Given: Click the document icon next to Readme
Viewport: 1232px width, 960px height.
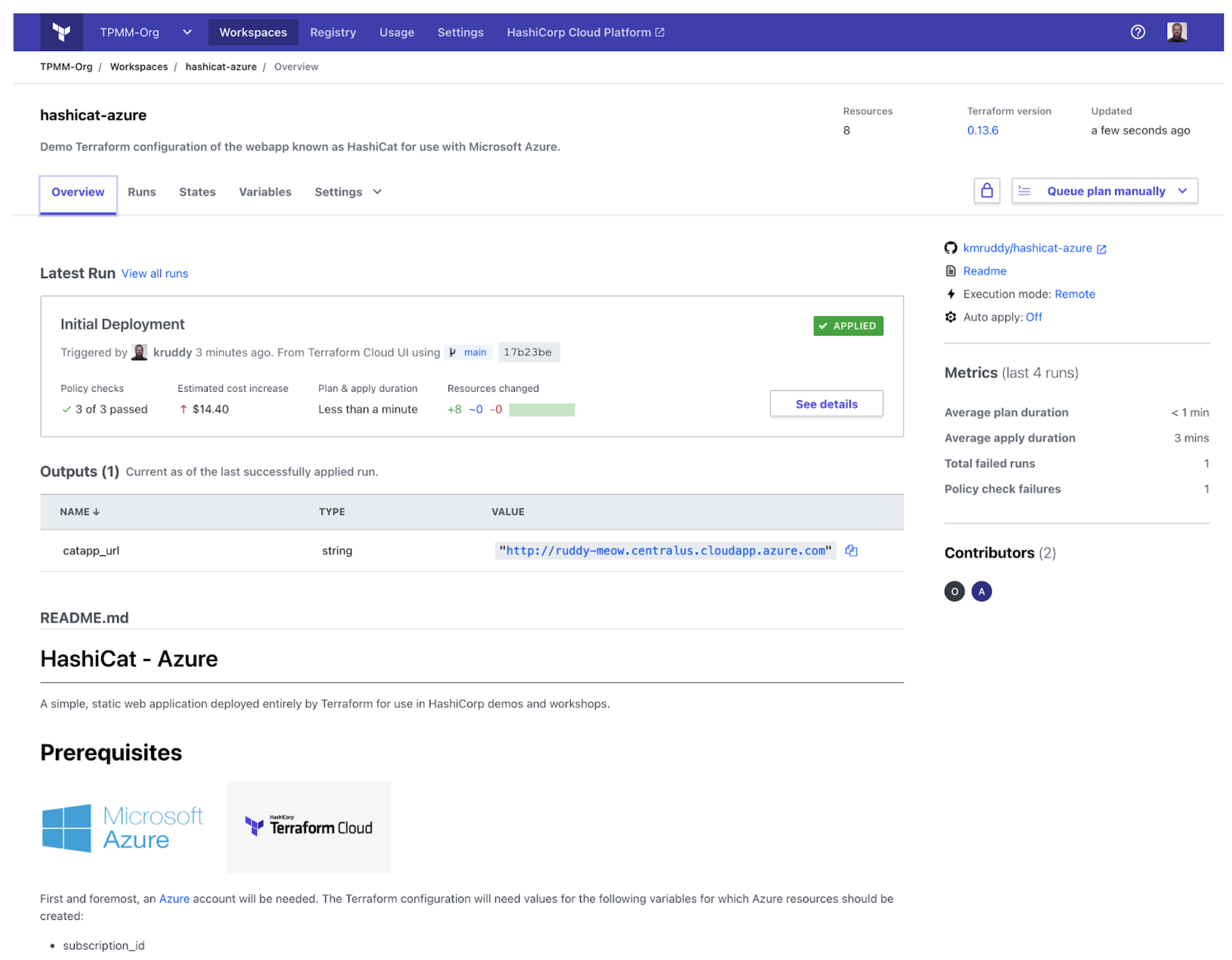Looking at the screenshot, I should tap(951, 271).
